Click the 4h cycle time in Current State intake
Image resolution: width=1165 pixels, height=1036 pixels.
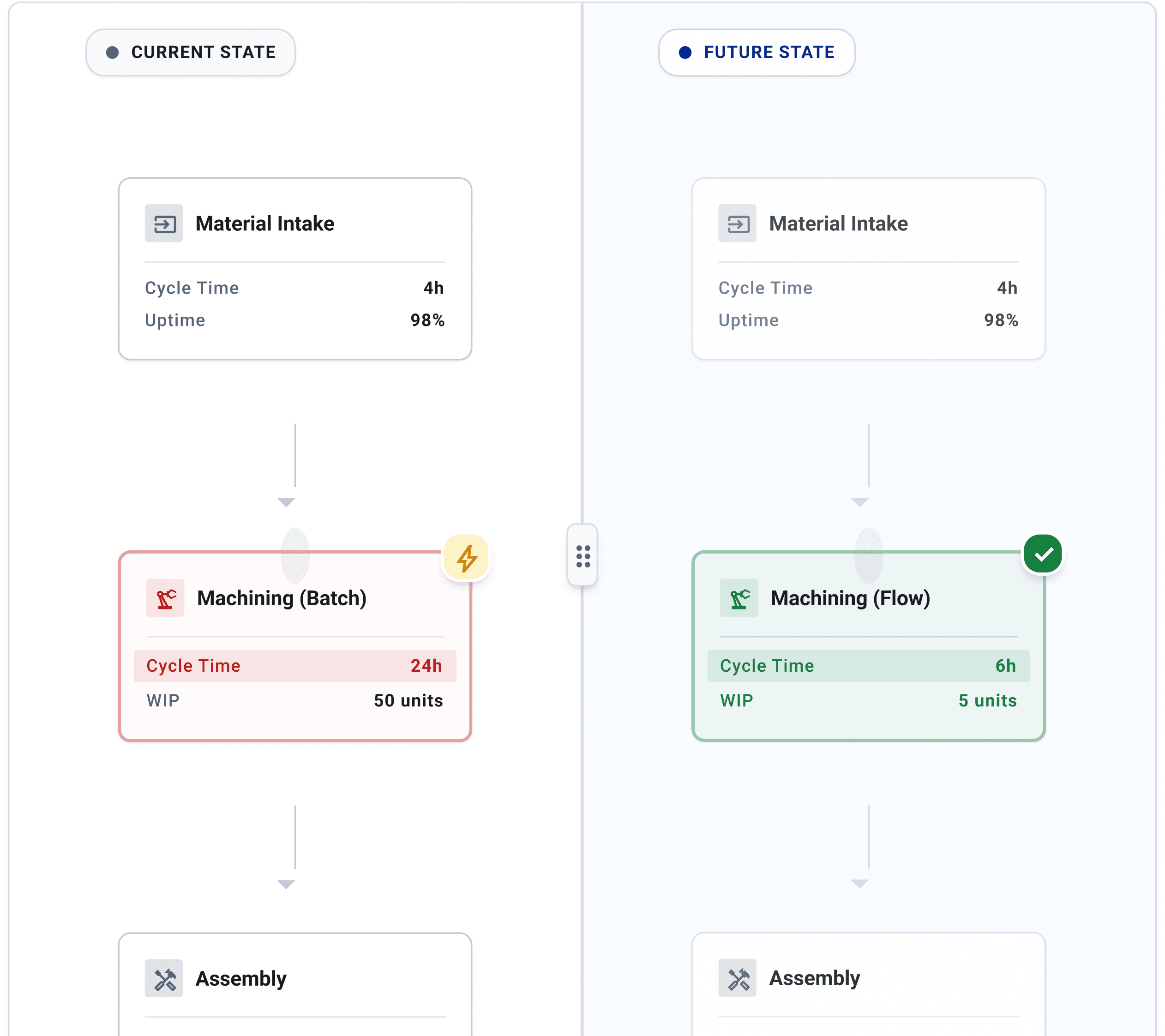(434, 288)
